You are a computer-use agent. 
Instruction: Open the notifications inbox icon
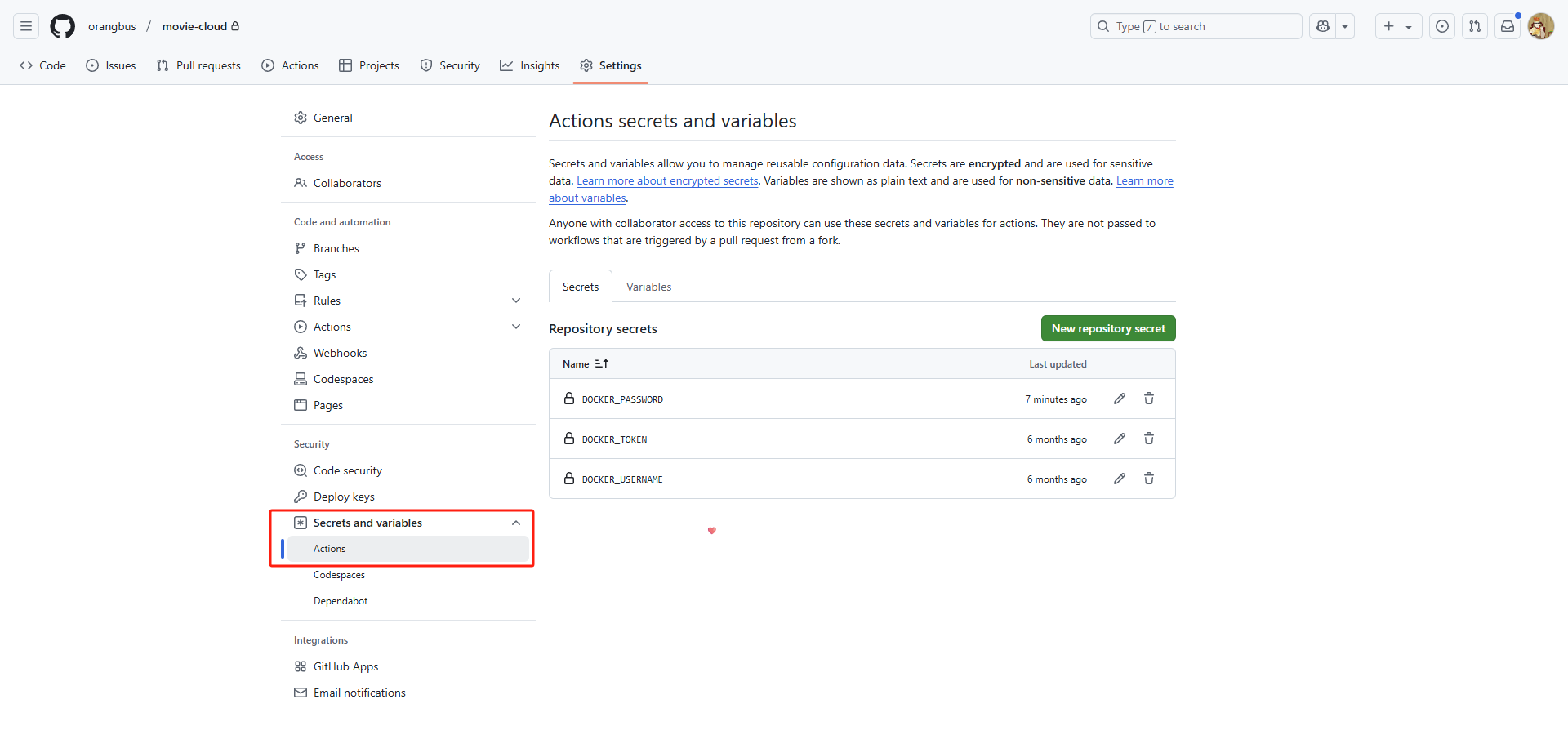[1508, 26]
